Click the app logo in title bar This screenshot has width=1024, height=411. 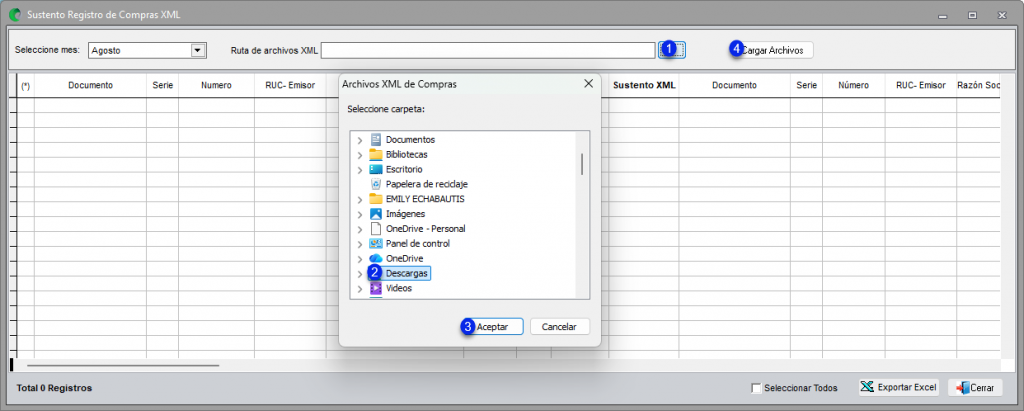tap(14, 14)
